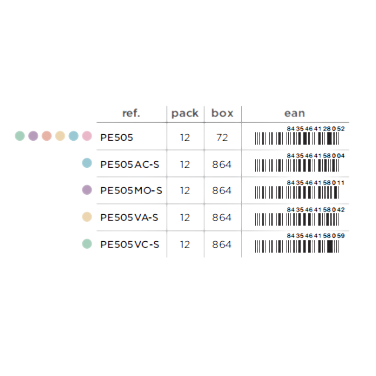
Task: Click the green swatch in the PE505 row
Action: (x=20, y=136)
